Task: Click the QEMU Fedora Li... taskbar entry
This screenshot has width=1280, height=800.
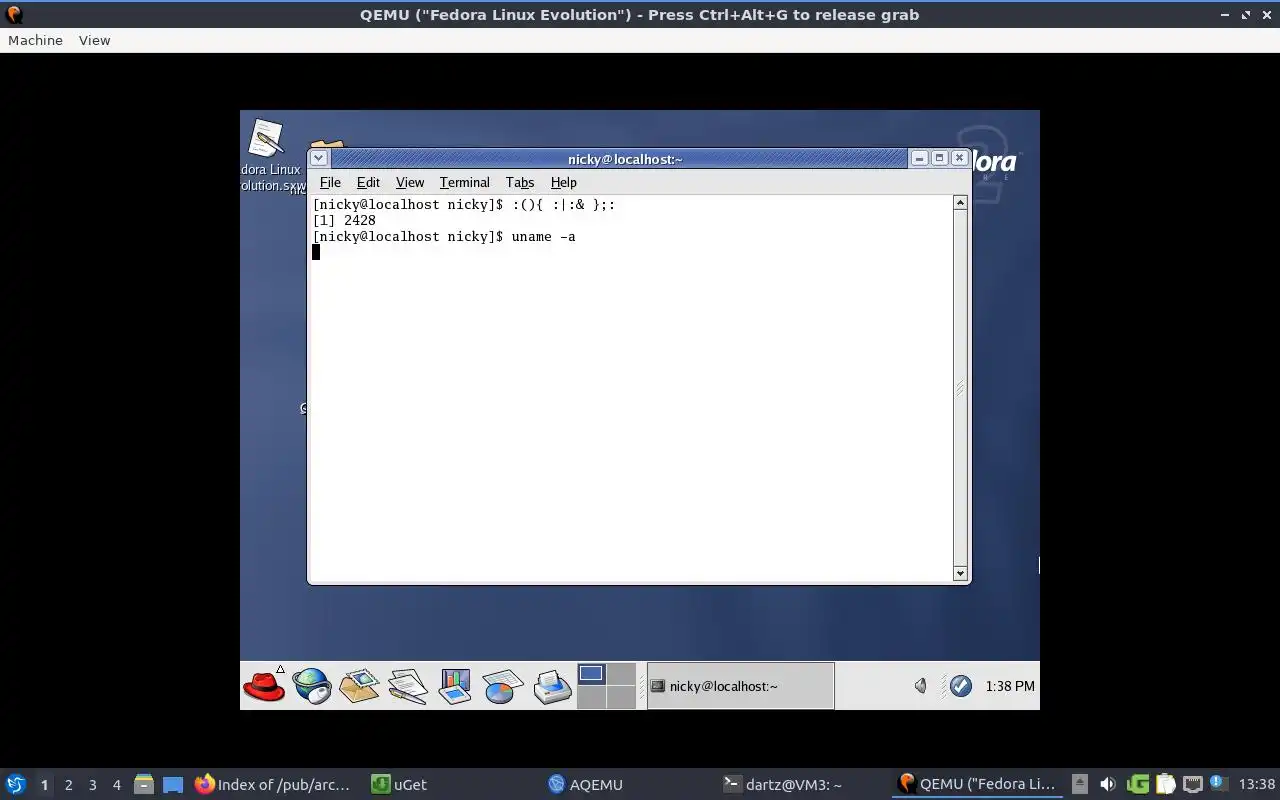Action: point(977,784)
